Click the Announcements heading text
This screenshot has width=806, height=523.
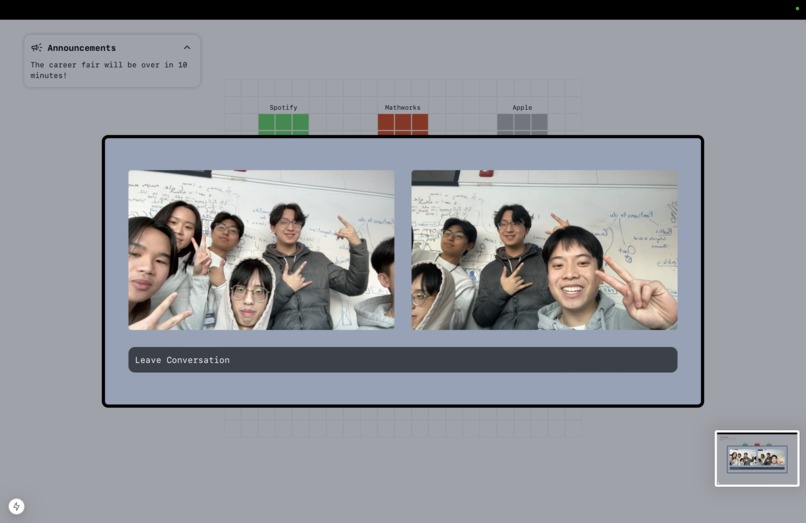(x=82, y=48)
